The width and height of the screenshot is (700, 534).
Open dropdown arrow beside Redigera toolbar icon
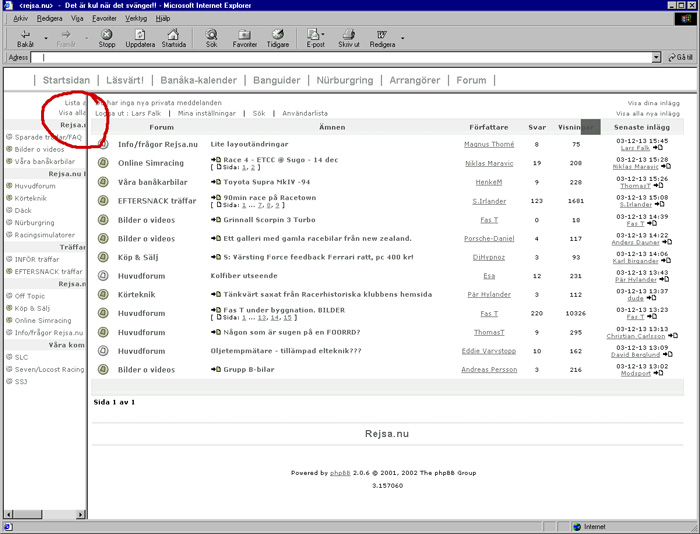[402, 38]
